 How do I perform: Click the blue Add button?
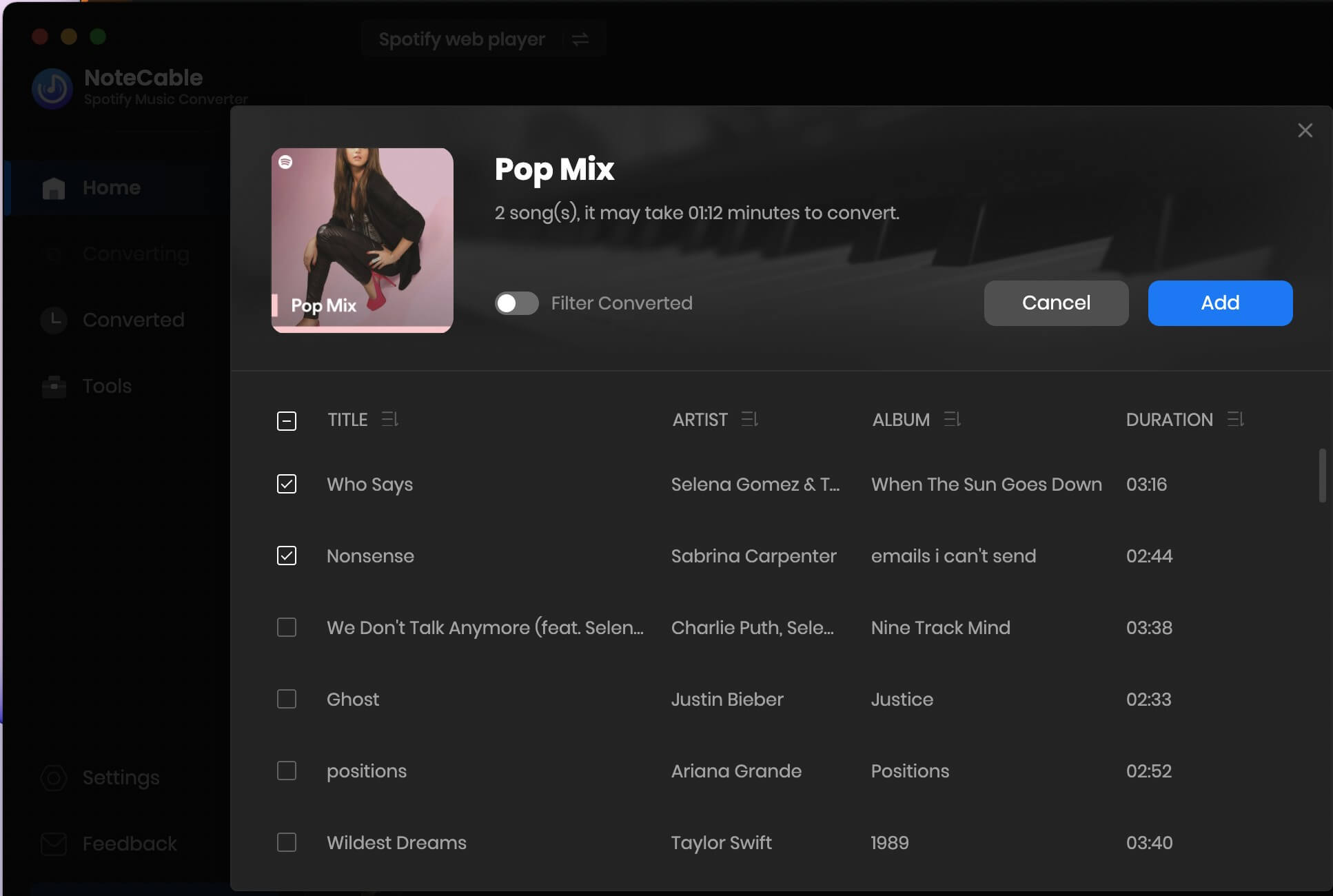(1220, 303)
